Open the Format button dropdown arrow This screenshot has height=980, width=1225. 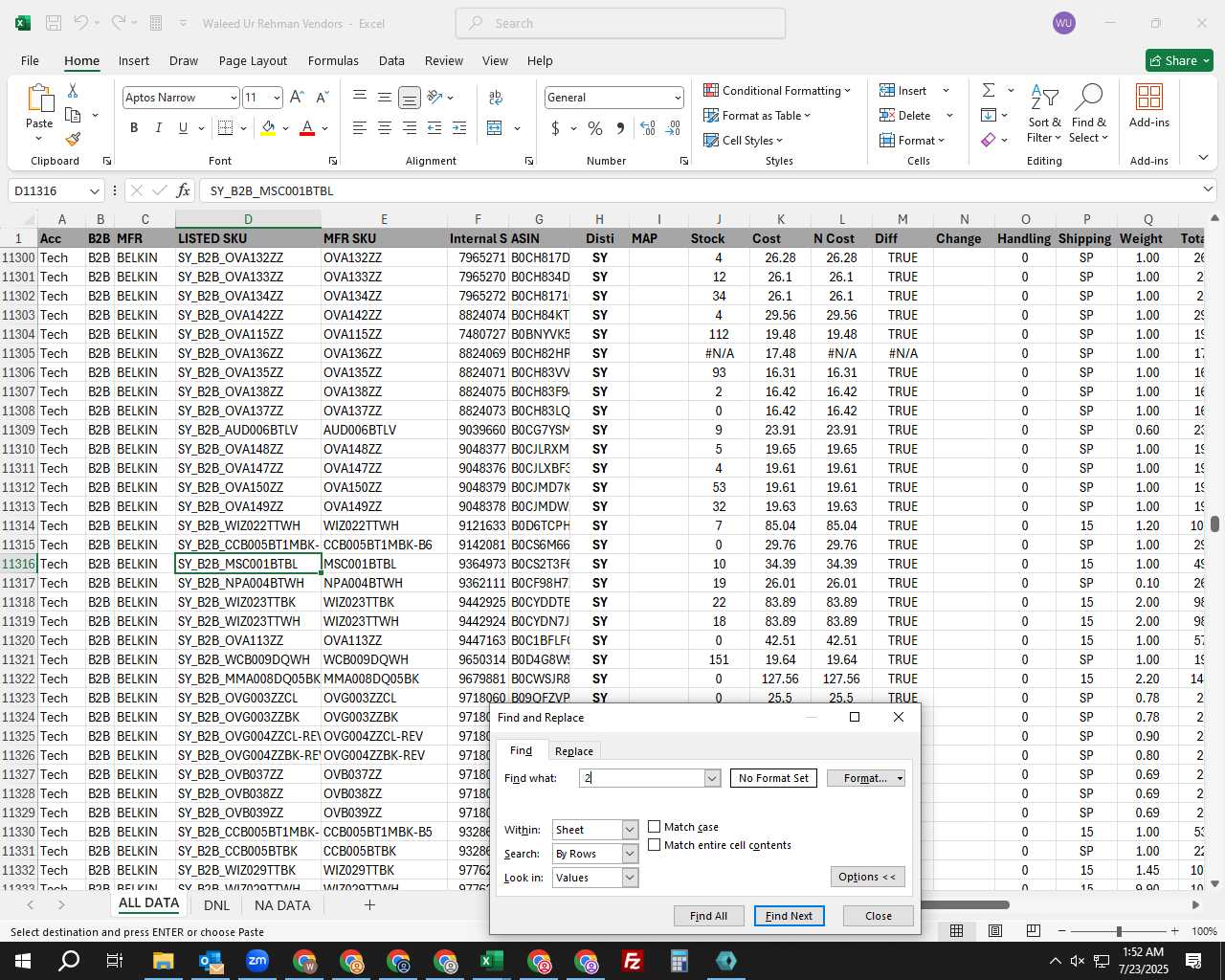pos(900,778)
